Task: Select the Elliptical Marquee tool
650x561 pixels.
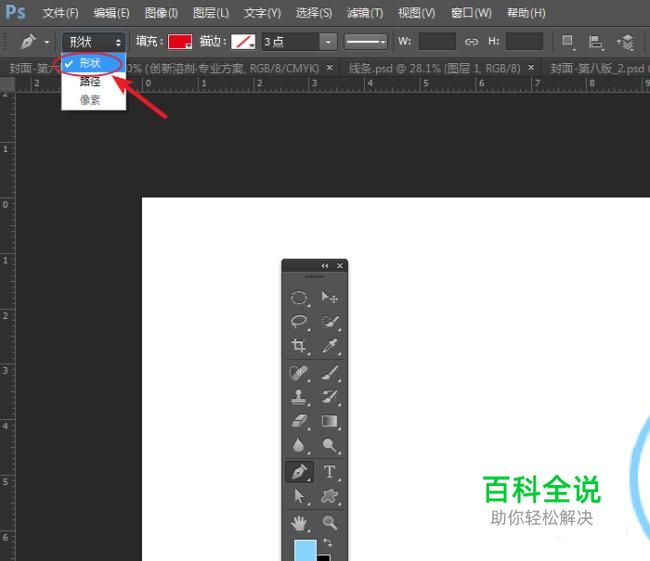Action: [299, 298]
